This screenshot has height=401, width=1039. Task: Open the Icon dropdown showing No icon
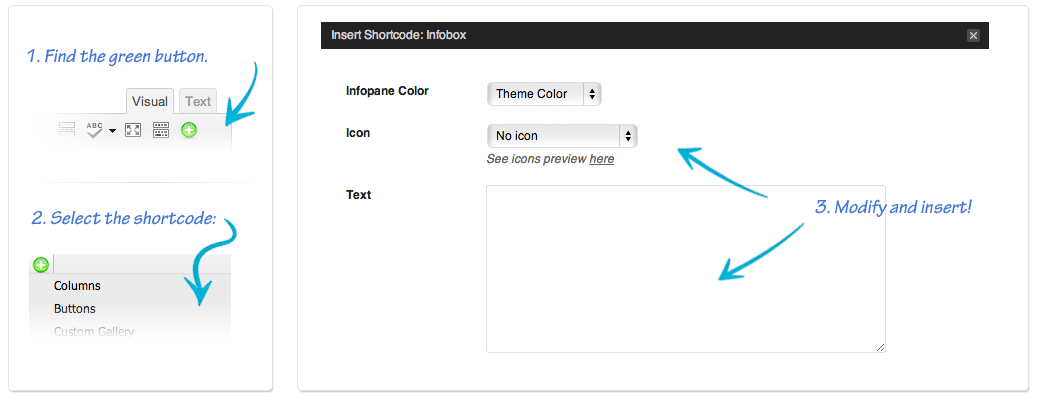562,136
